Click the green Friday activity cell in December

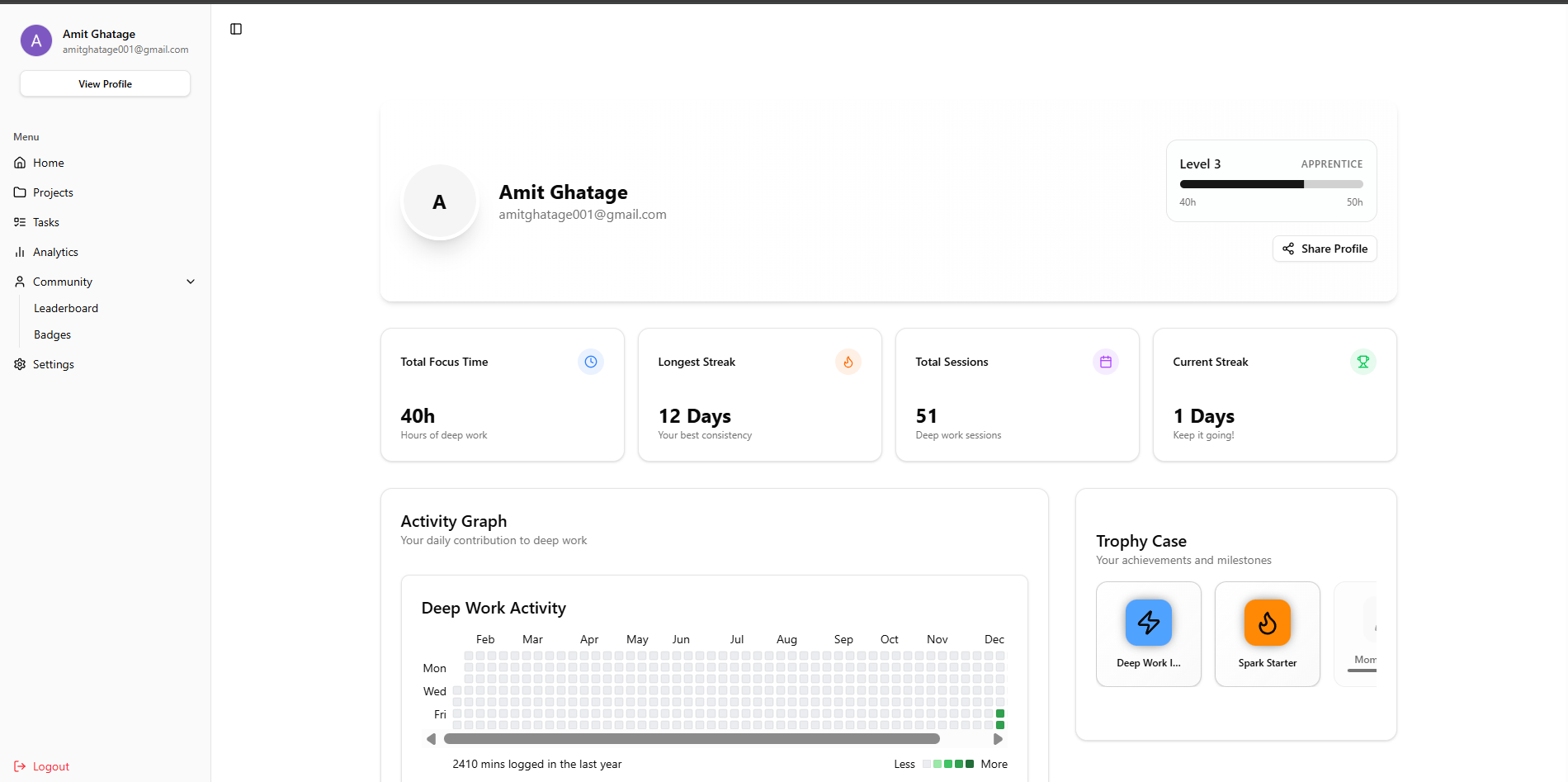pos(1000,713)
